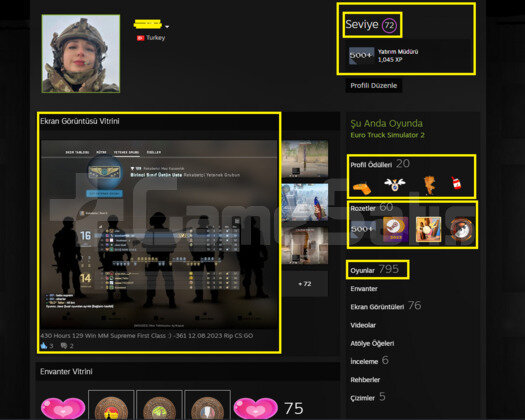Select the first pink heart inventory item
This screenshot has height=420, width=525.
[x=63, y=407]
